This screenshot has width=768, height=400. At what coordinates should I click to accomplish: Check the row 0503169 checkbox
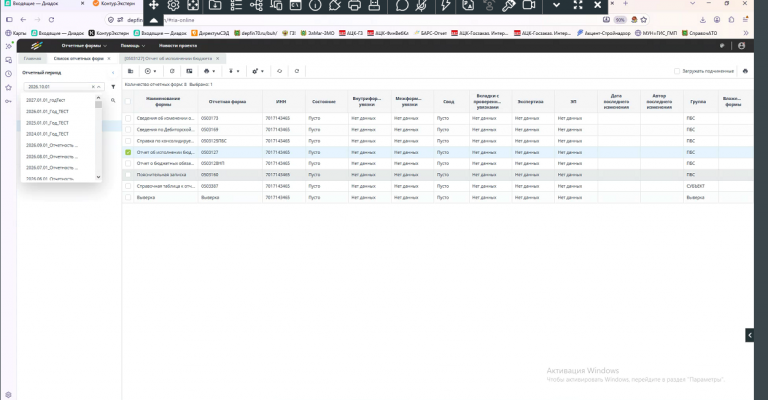click(x=128, y=130)
